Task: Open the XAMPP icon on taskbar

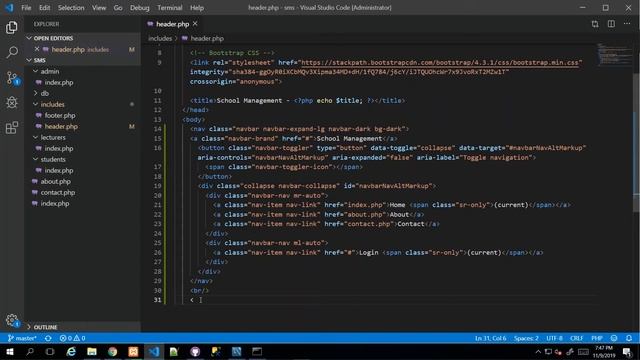Action: [x=133, y=351]
